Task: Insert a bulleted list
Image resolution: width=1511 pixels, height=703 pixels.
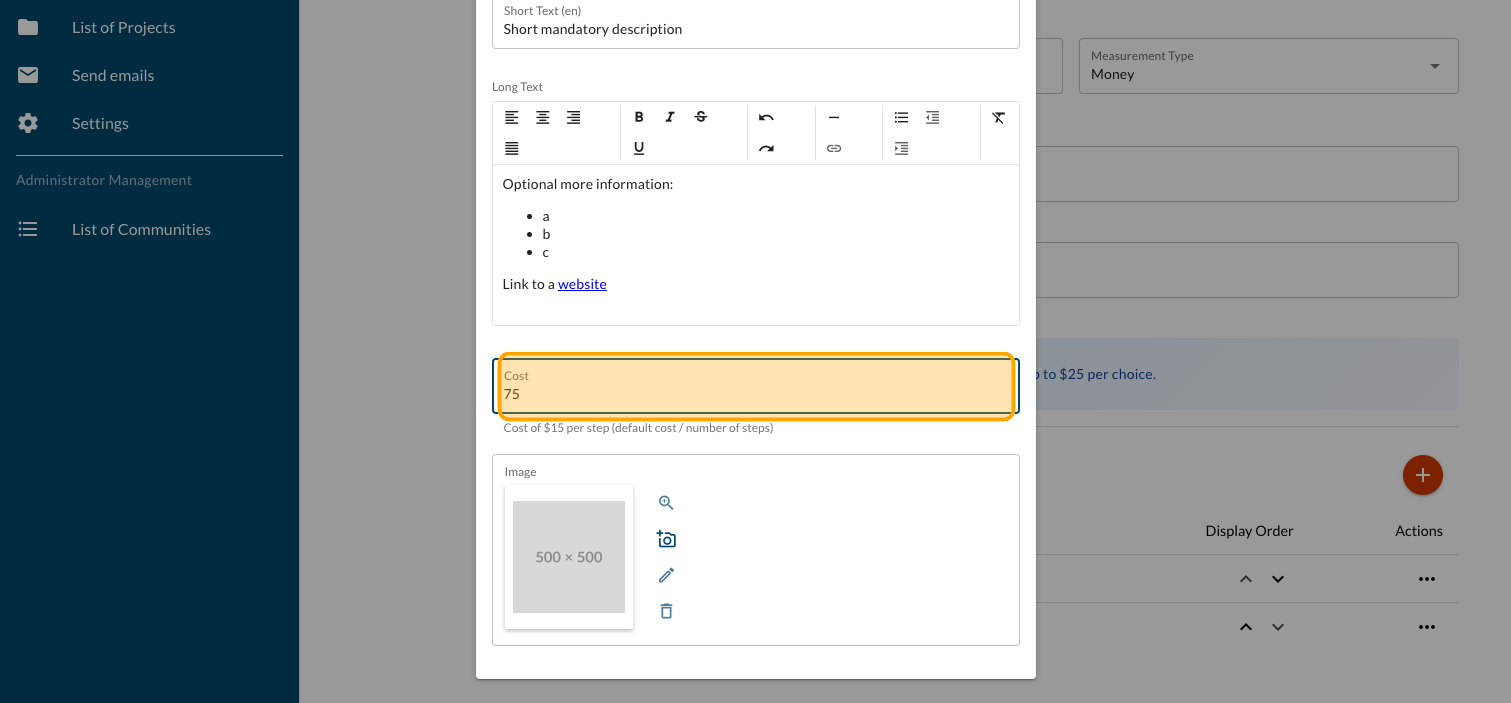Action: click(901, 117)
